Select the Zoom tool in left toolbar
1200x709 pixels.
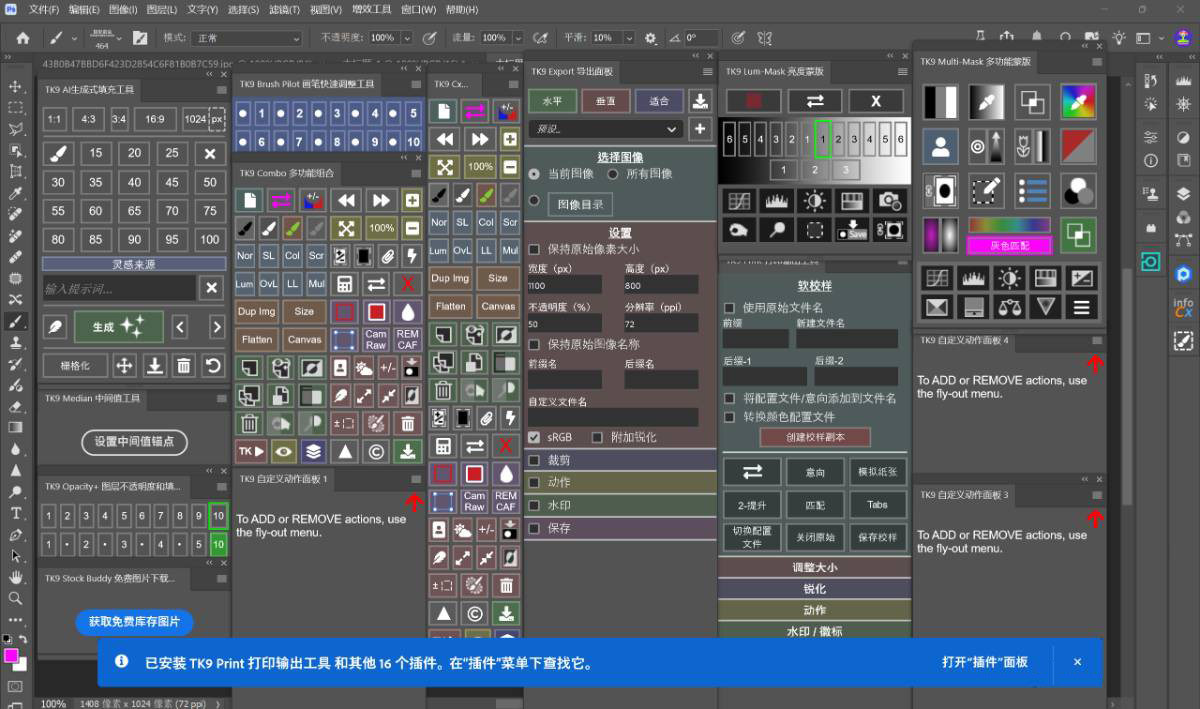(15, 598)
